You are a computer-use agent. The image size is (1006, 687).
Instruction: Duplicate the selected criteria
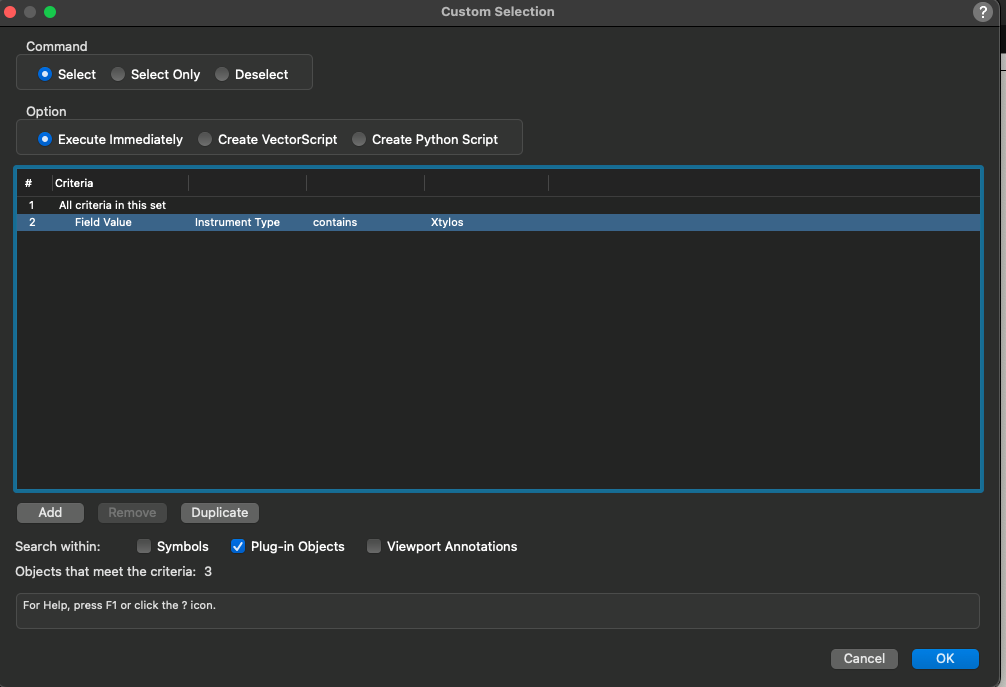pos(219,512)
